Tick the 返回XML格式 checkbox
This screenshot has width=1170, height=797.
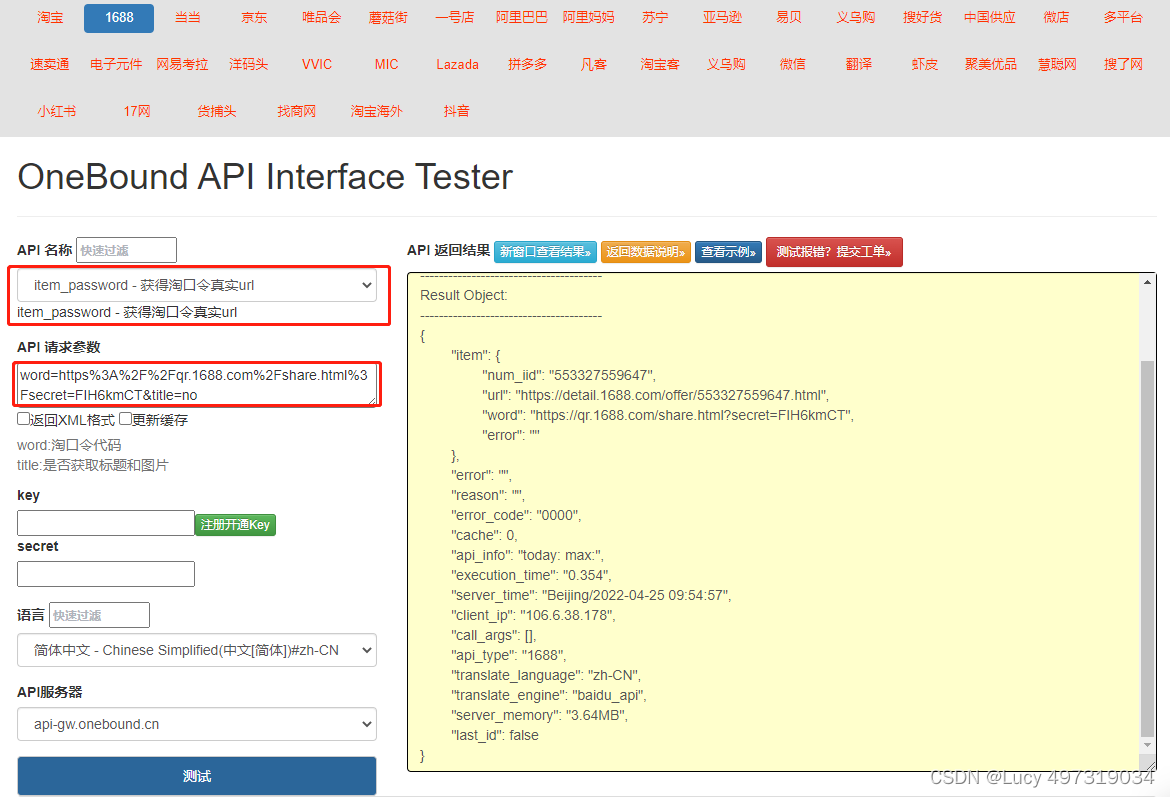coord(23,419)
